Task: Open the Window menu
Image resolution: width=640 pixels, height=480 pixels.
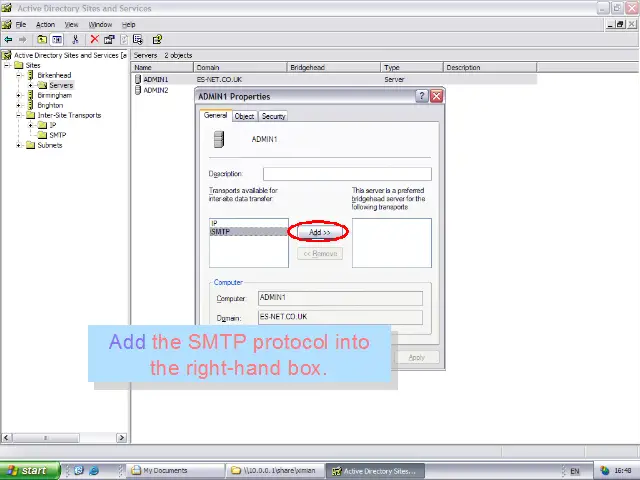Action: [100, 24]
